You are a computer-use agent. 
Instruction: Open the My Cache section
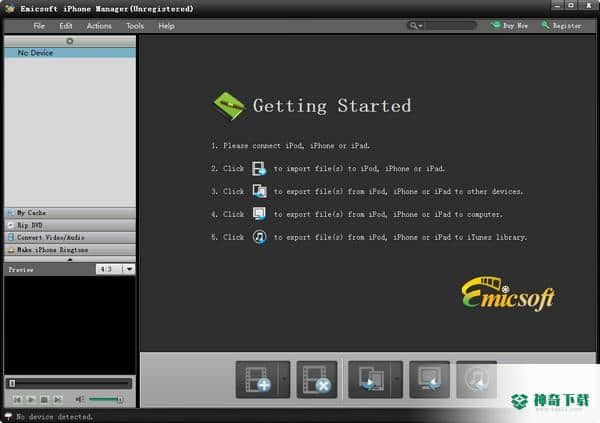pos(70,213)
